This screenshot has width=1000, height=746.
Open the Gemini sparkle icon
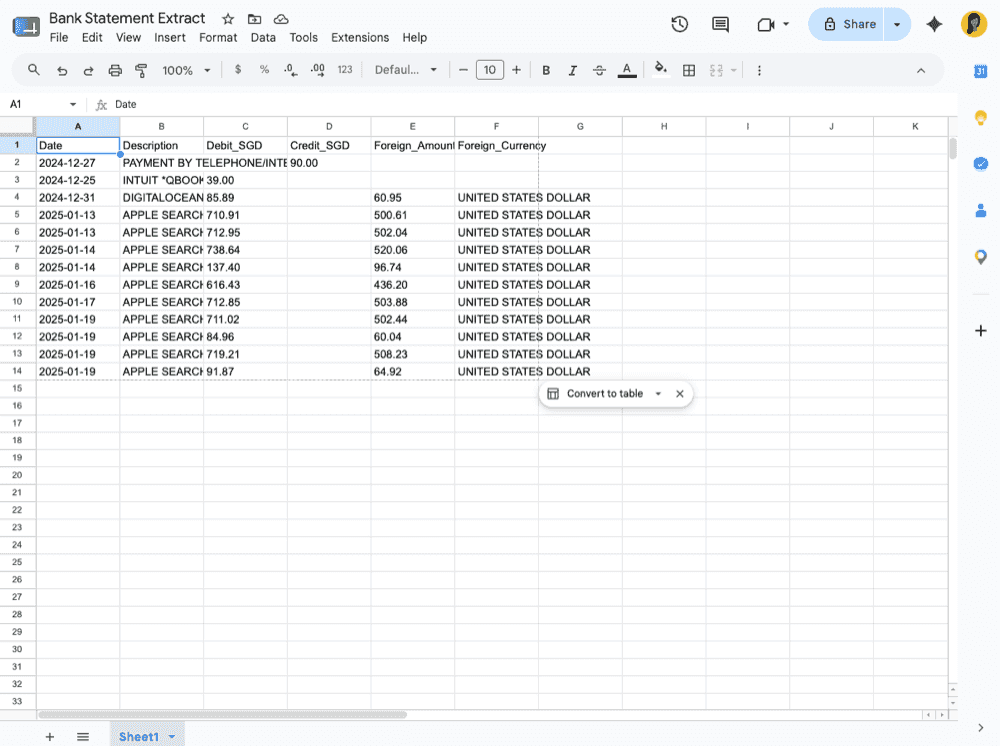tap(934, 24)
